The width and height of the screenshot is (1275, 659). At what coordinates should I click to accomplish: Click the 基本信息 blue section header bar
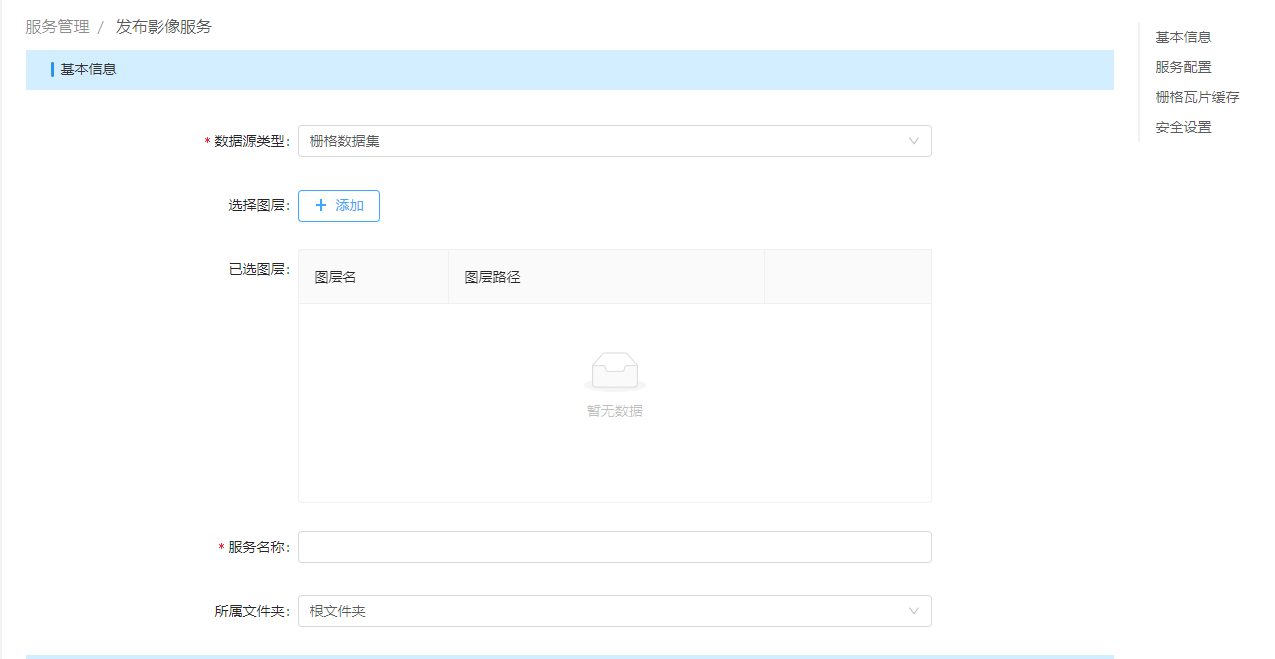pos(569,70)
